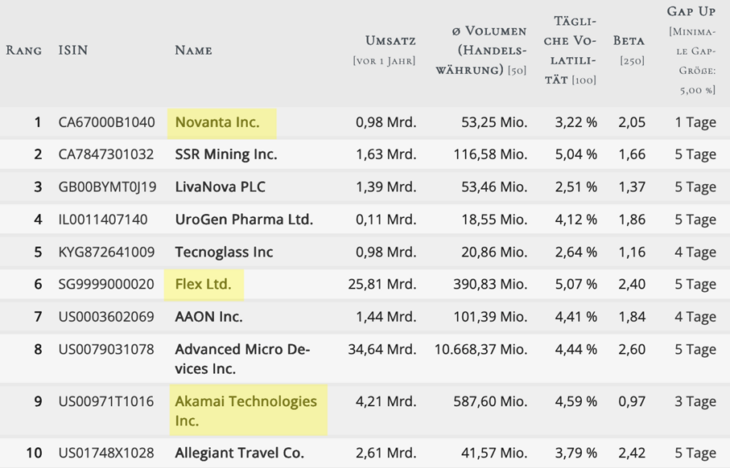Open the Novanta Inc. stock link
This screenshot has height=468, width=730.
[217, 122]
